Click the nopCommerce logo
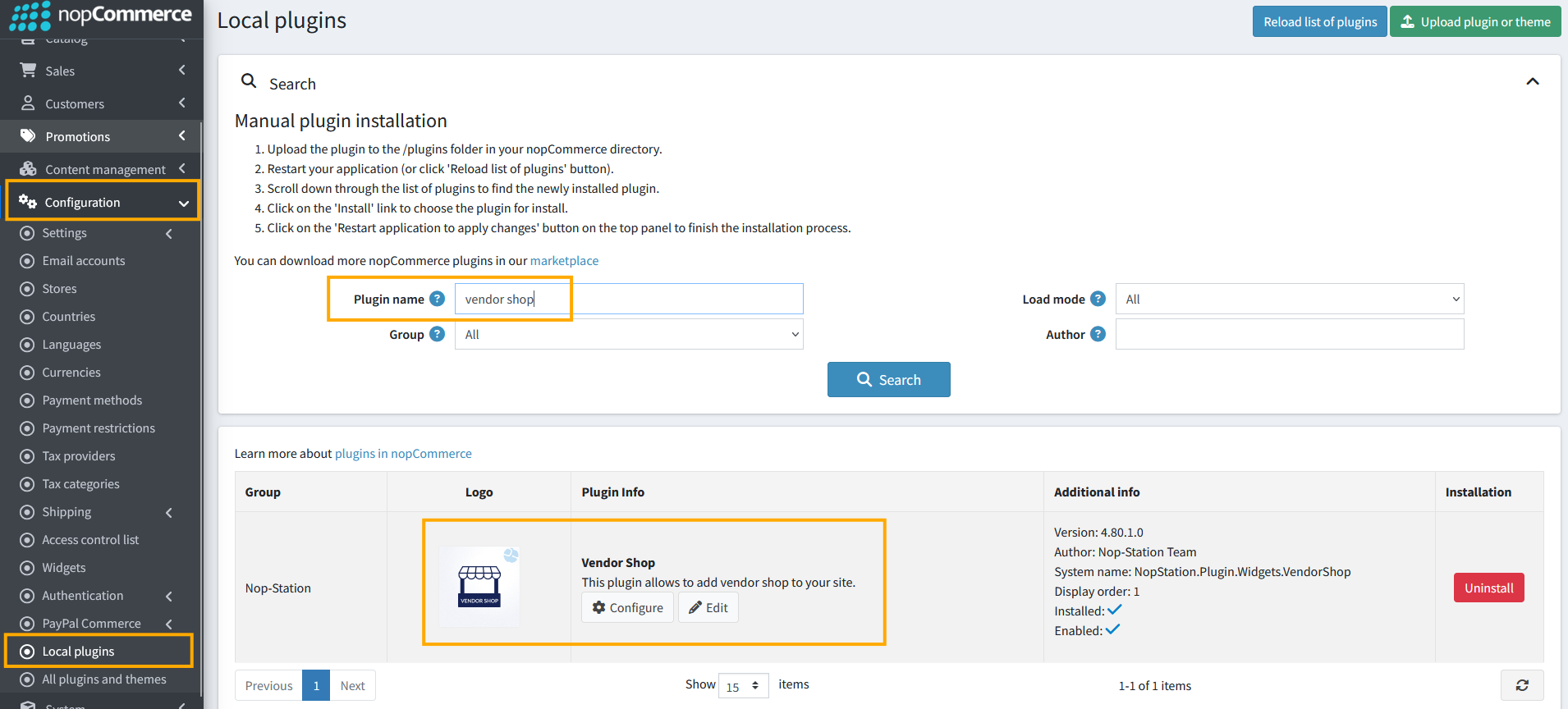Screen dimensions: 1568x709 (101, 15)
